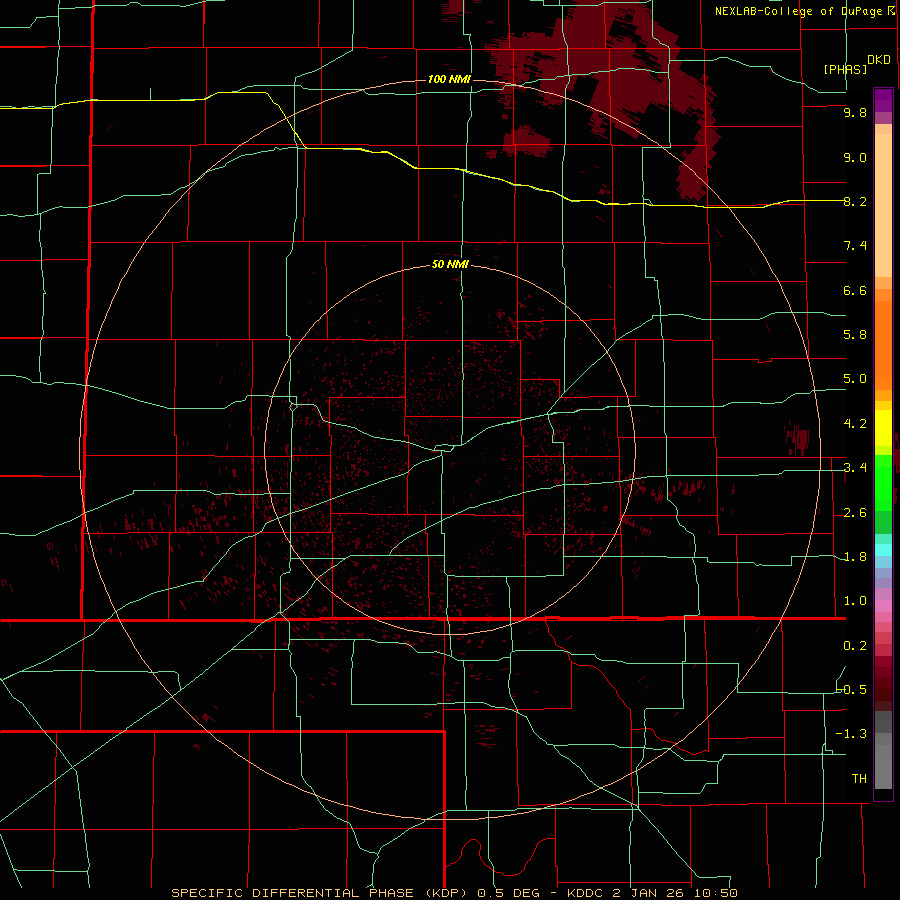The width and height of the screenshot is (900, 900).
Task: Click the 1.8 scale value
Action: coord(855,557)
